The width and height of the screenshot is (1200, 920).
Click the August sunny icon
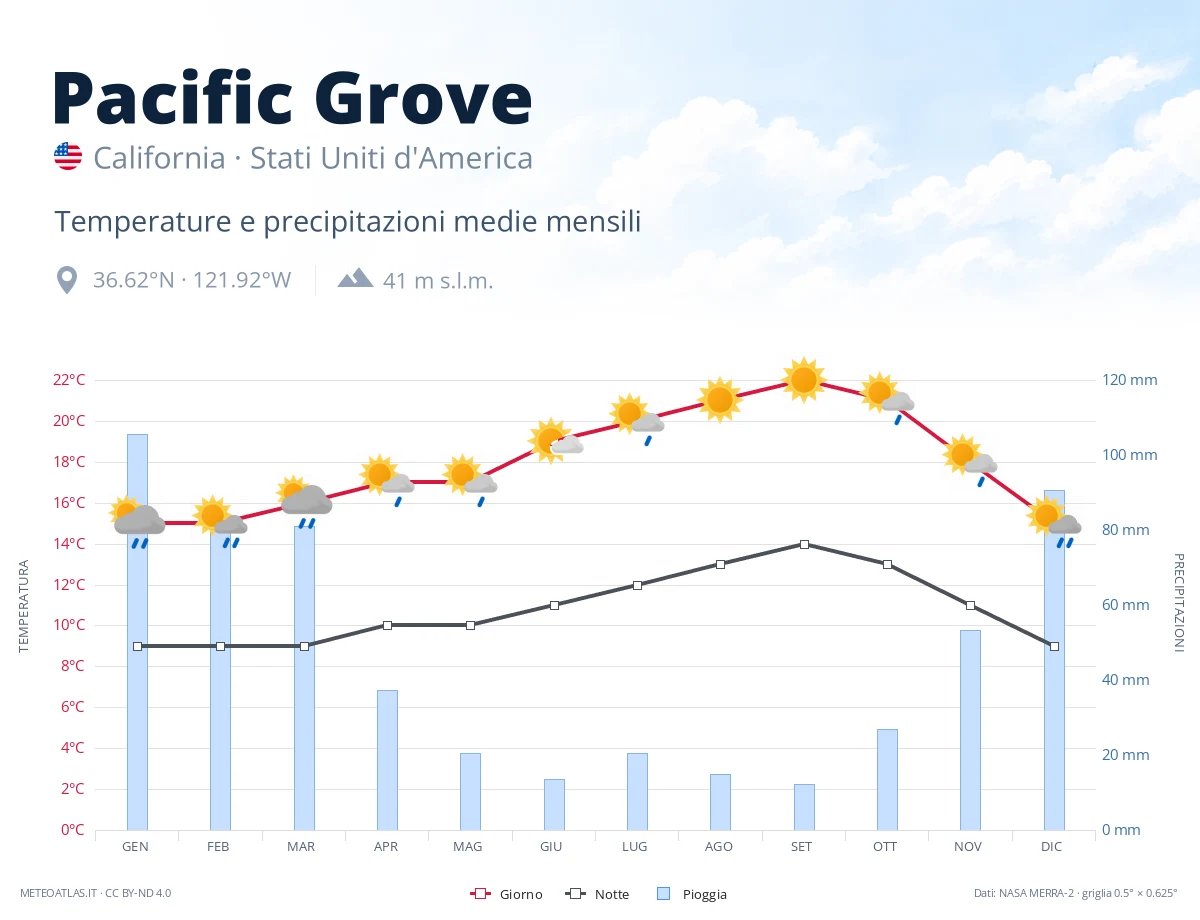pos(720,400)
